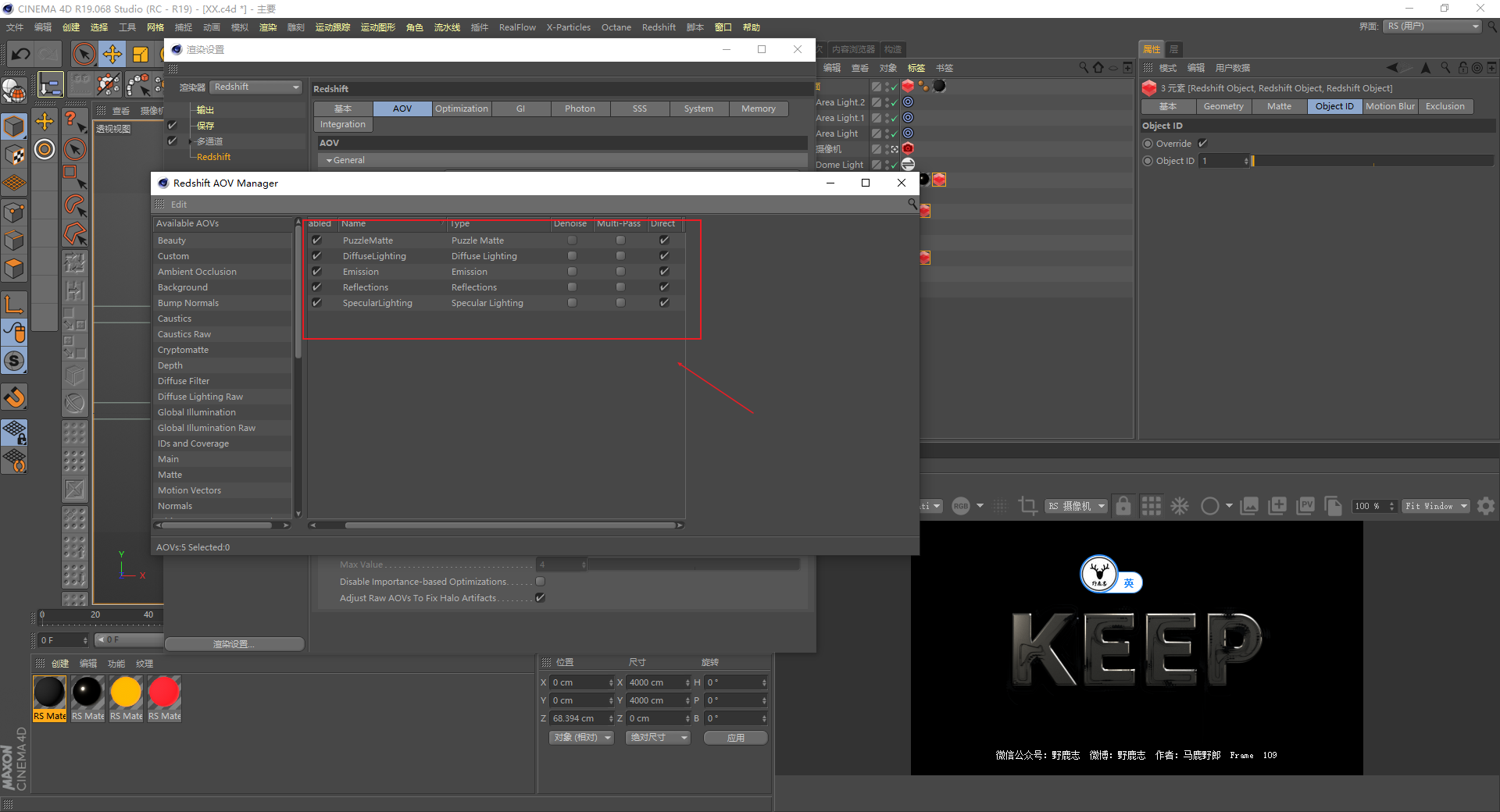Image resolution: width=1500 pixels, height=812 pixels.
Task: Toggle the magnet snap icon
Action: tap(14, 397)
